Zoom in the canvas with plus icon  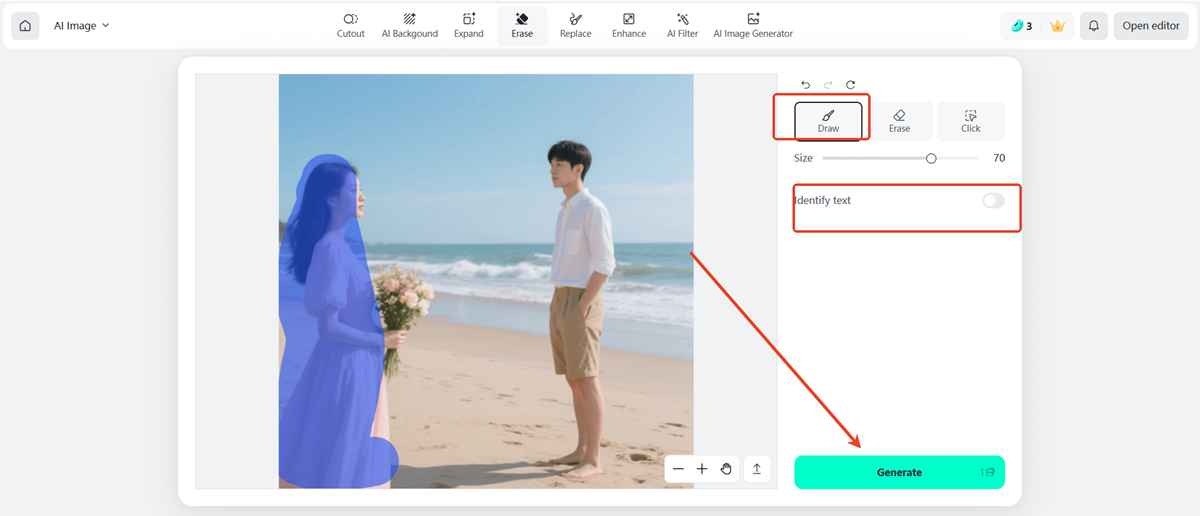click(702, 469)
